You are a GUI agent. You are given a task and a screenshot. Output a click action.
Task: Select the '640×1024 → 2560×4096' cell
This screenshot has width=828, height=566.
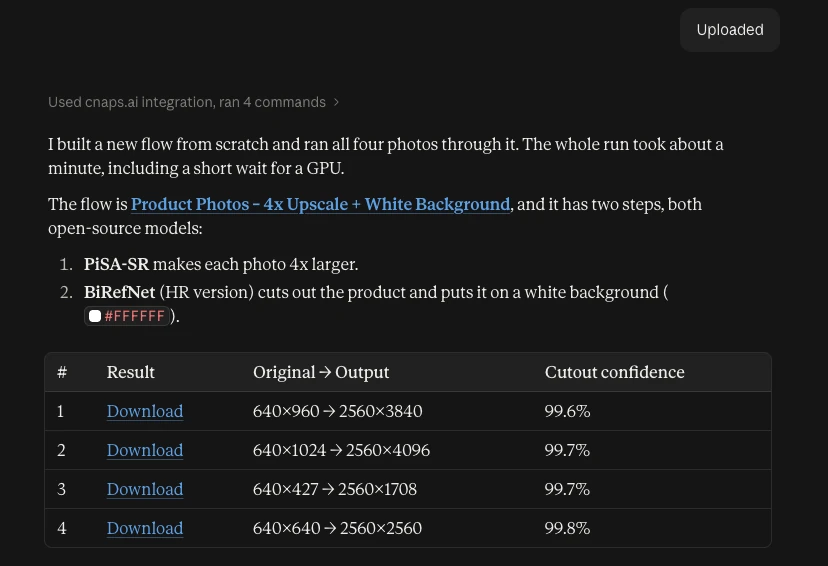341,450
